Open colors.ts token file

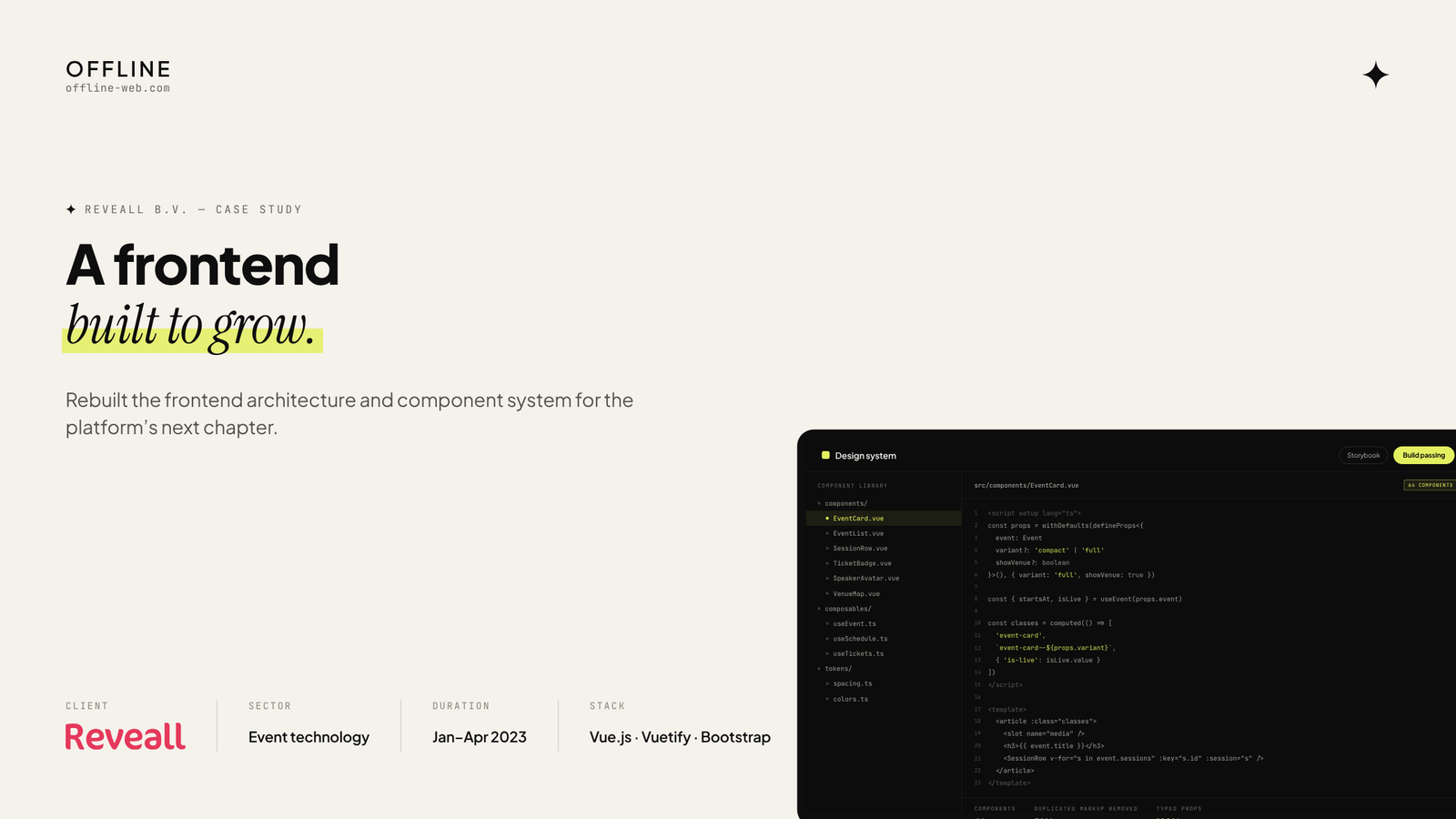click(x=850, y=699)
